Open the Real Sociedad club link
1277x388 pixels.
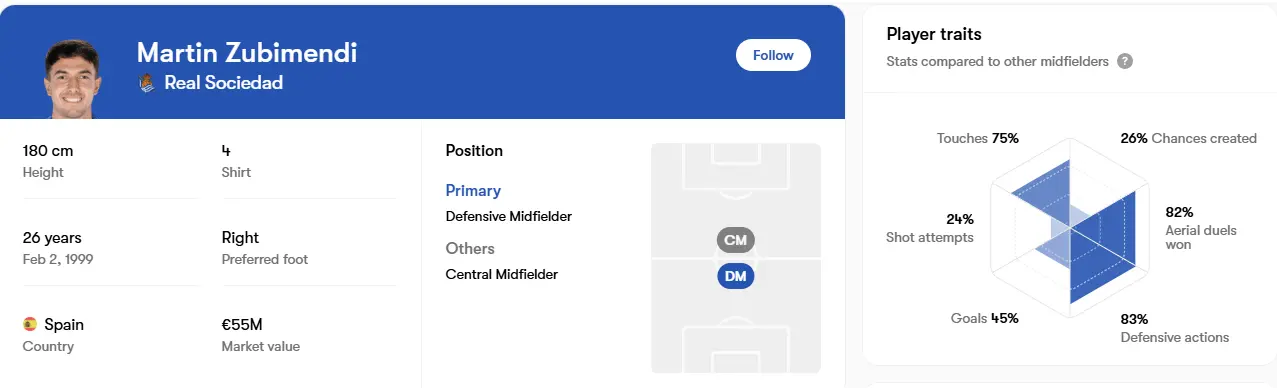click(223, 83)
